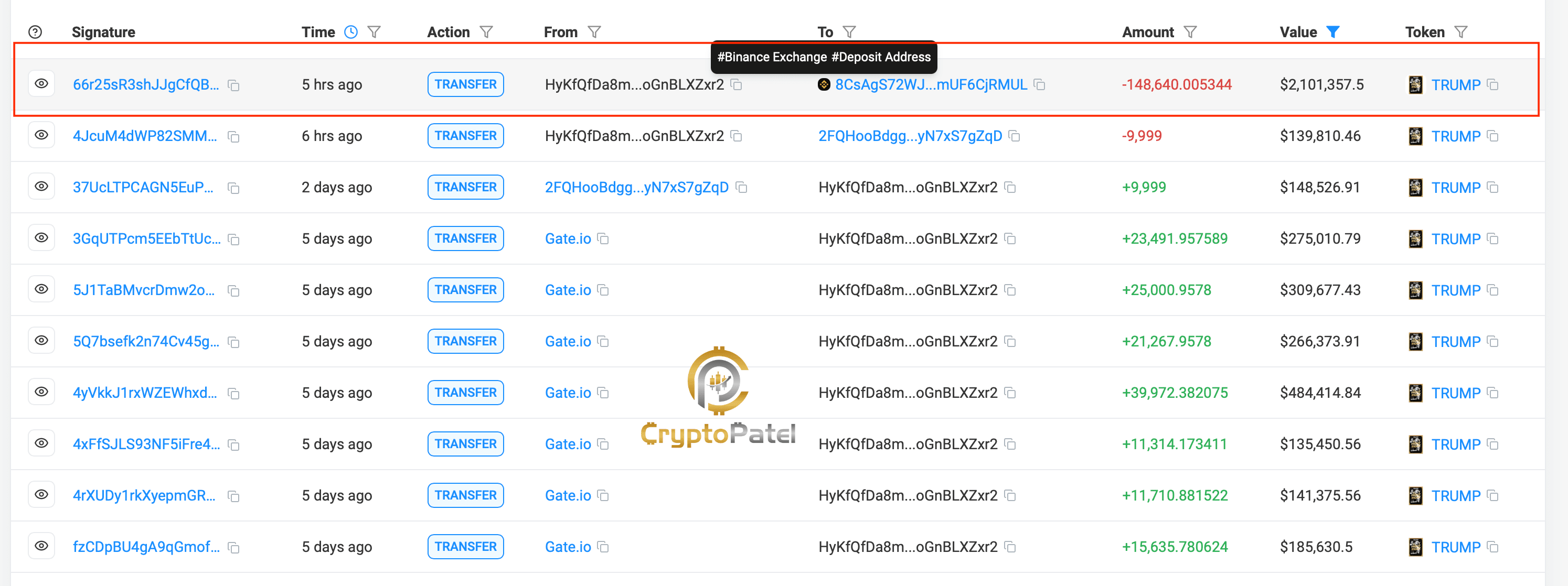Viewport: 1568px width, 586px height.
Task: Copy Gate.io address in 3GqUTPcm5EEbTtUc row
Action: tap(603, 239)
